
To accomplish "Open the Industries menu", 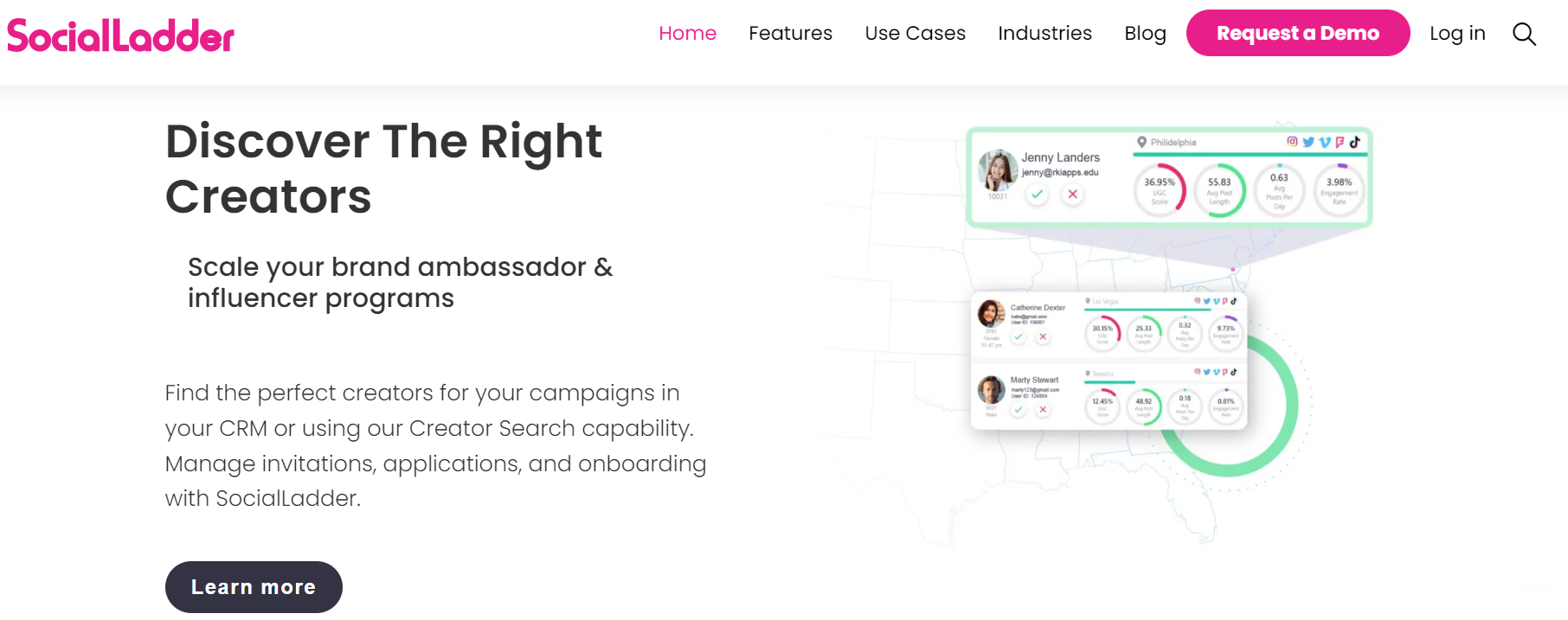I will coord(1044,33).
